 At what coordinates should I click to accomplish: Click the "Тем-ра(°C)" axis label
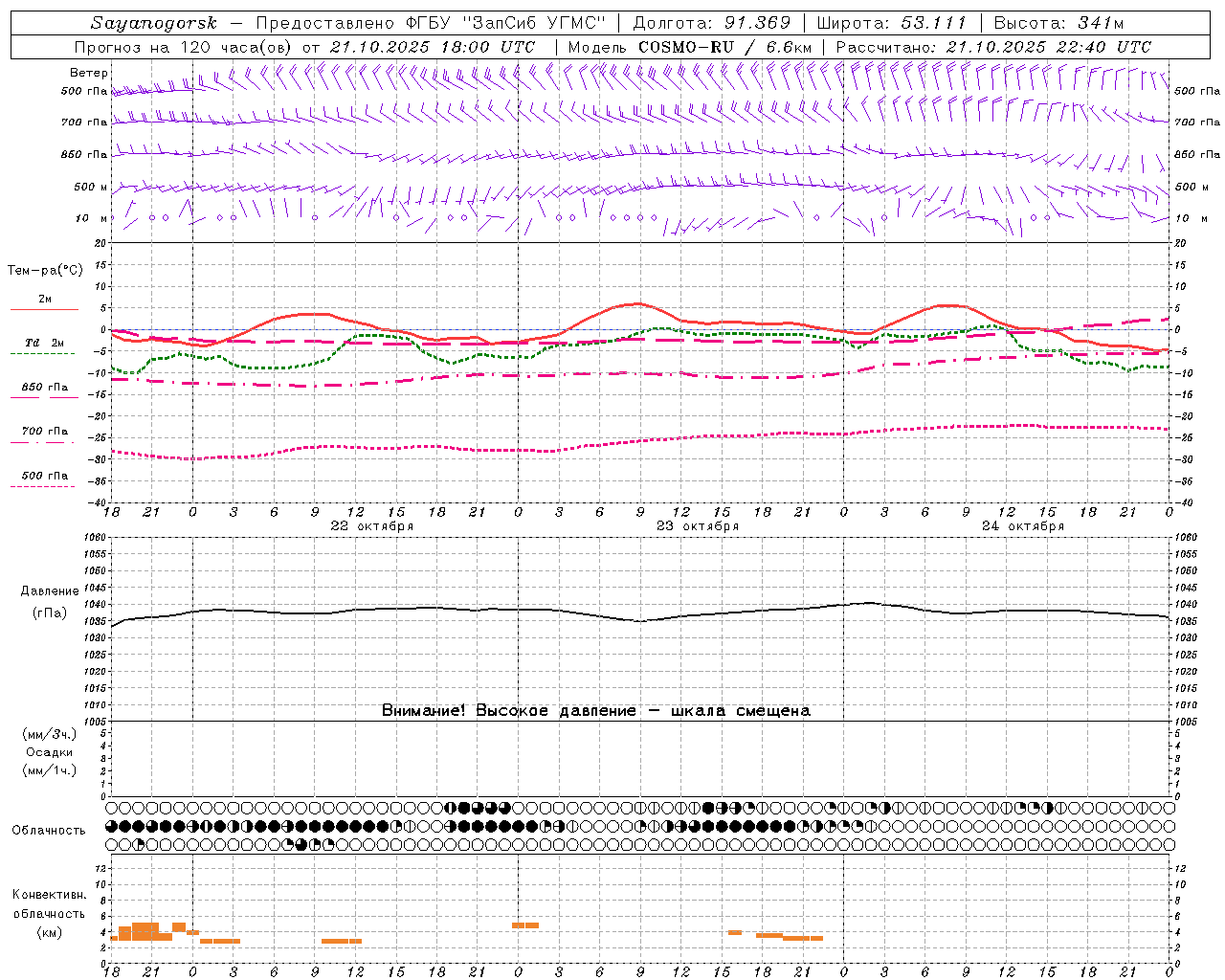click(45, 271)
